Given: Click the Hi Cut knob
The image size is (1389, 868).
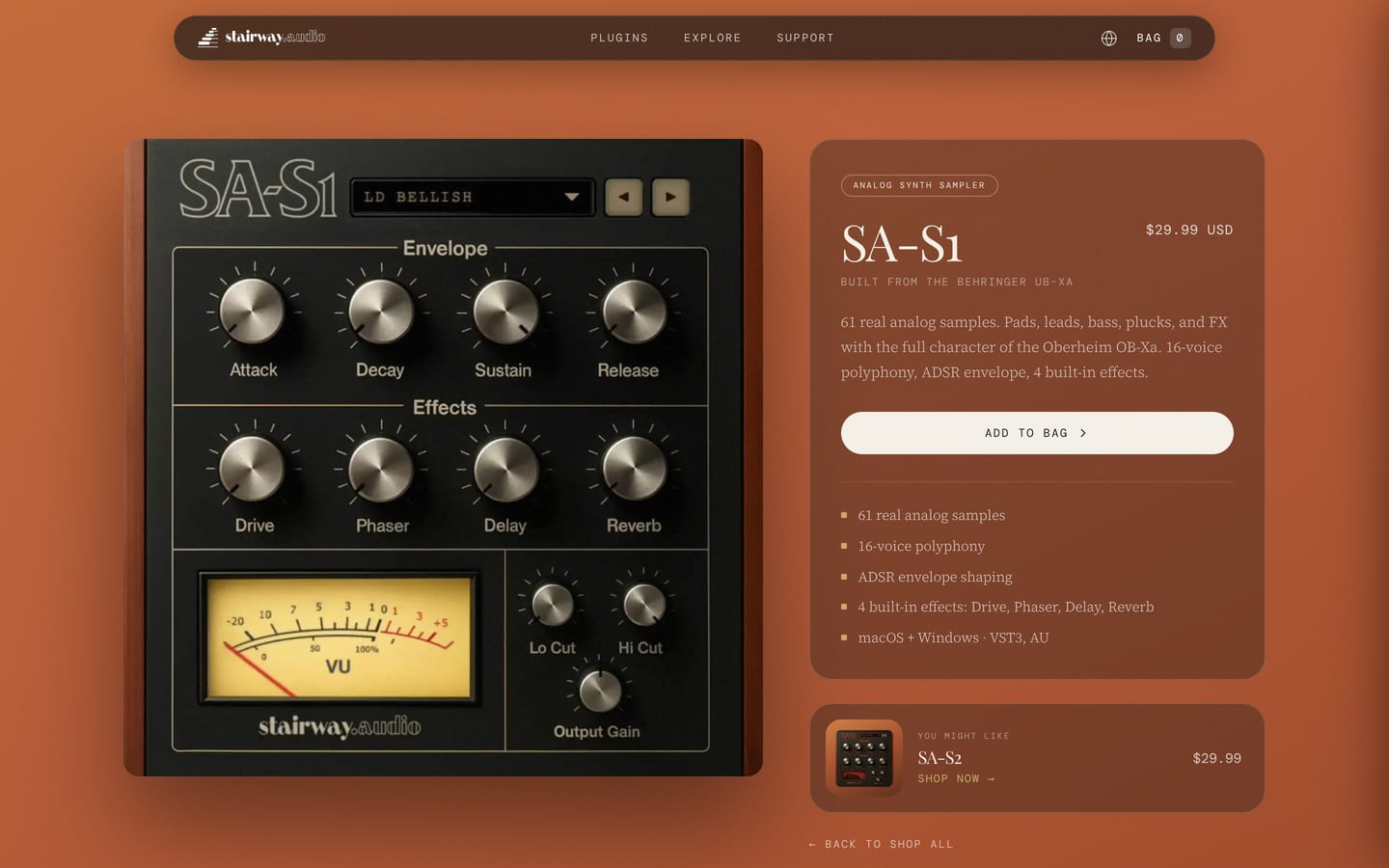Looking at the screenshot, I should pos(643,605).
